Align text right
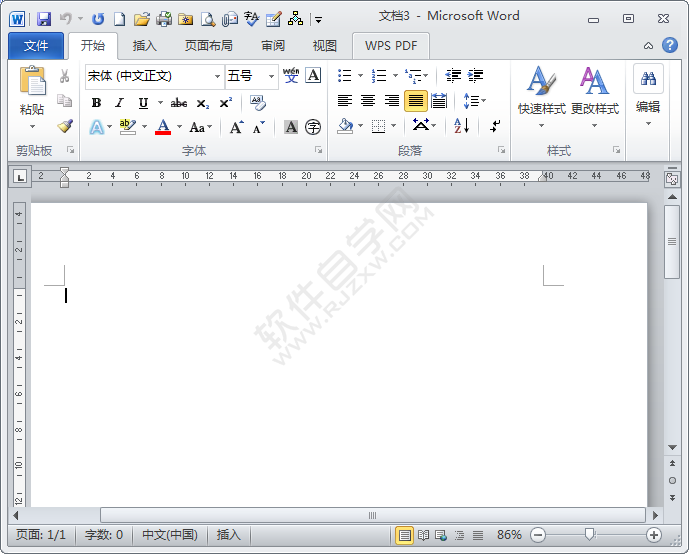The width and height of the screenshot is (689, 554). point(392,101)
